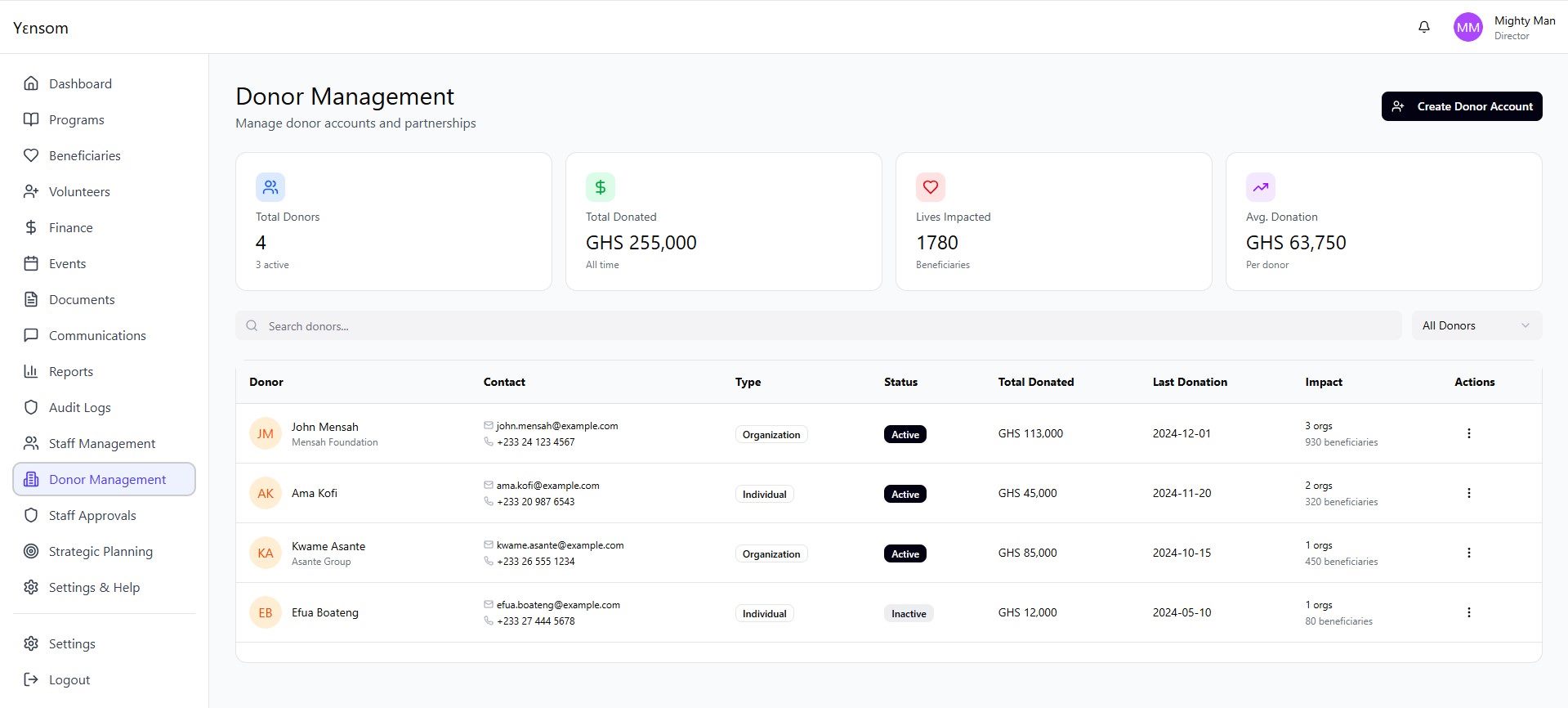This screenshot has width=1568, height=708.
Task: Click the JM donor avatar
Action: tap(266, 433)
